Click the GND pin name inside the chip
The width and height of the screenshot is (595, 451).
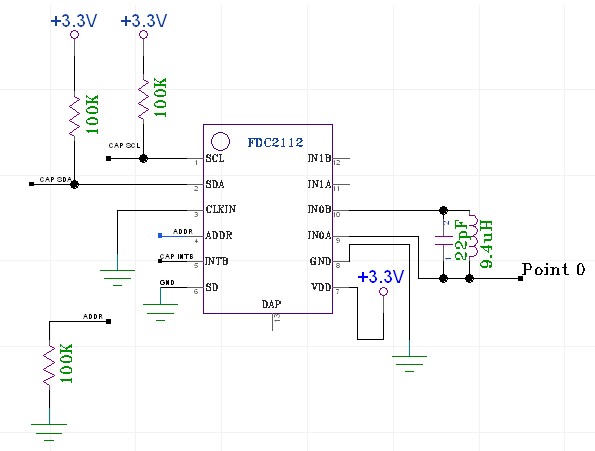[x=320, y=261]
